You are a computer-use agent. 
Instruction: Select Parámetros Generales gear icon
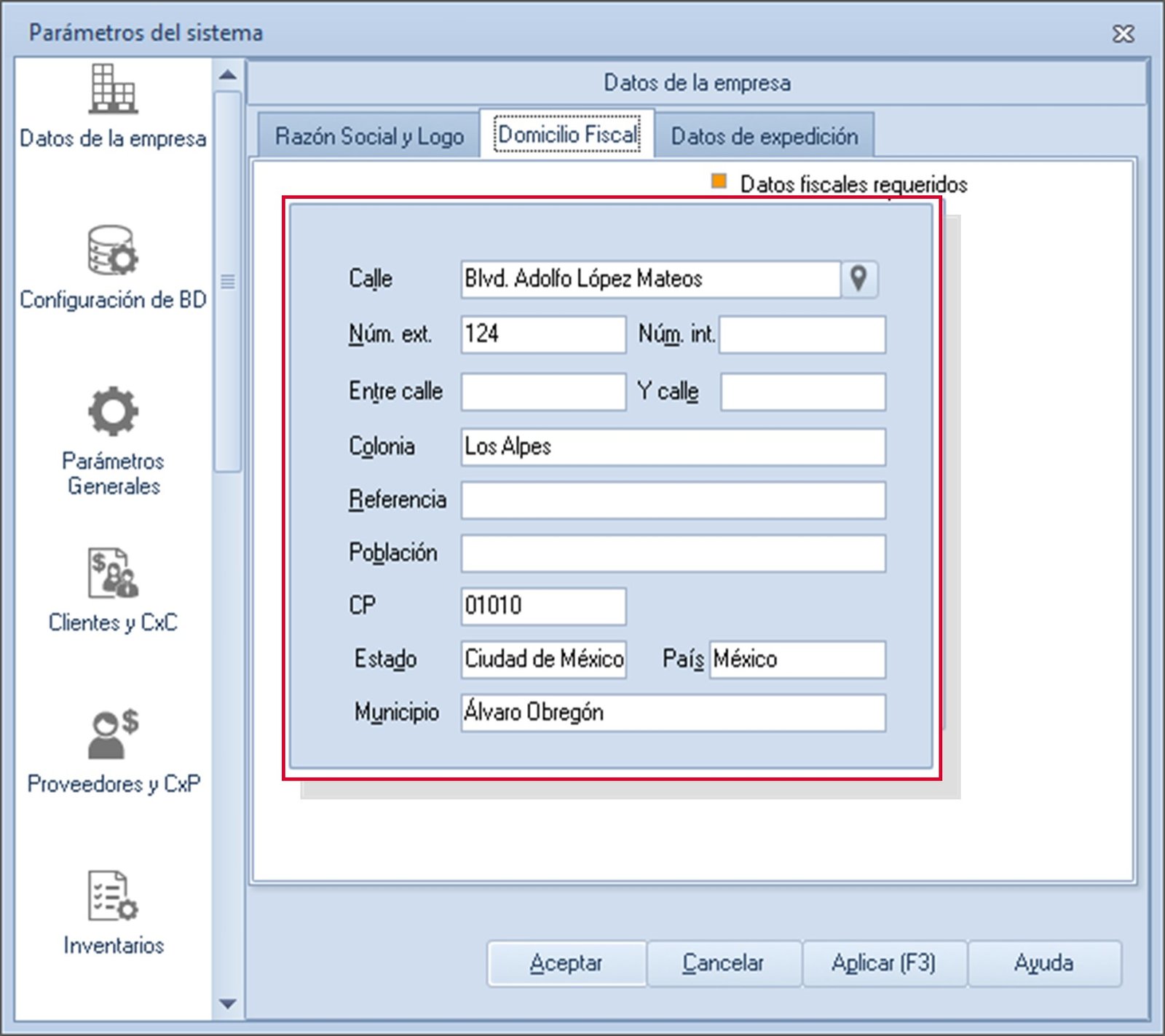point(113,411)
